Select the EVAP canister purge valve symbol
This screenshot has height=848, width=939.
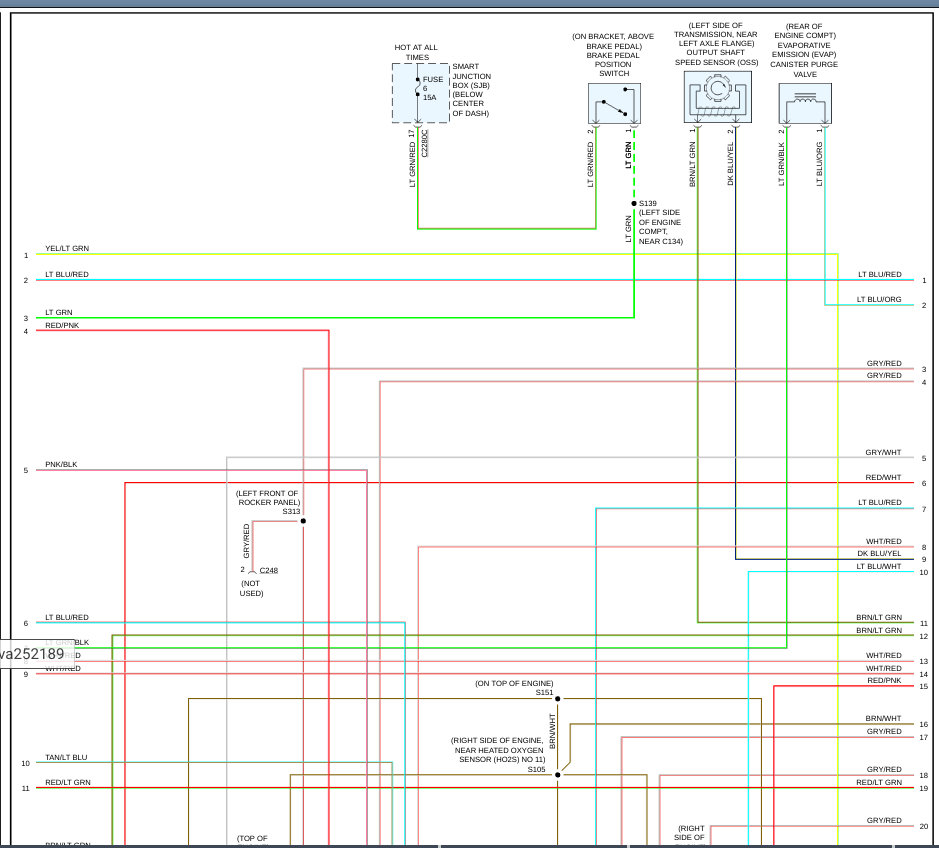[x=804, y=103]
